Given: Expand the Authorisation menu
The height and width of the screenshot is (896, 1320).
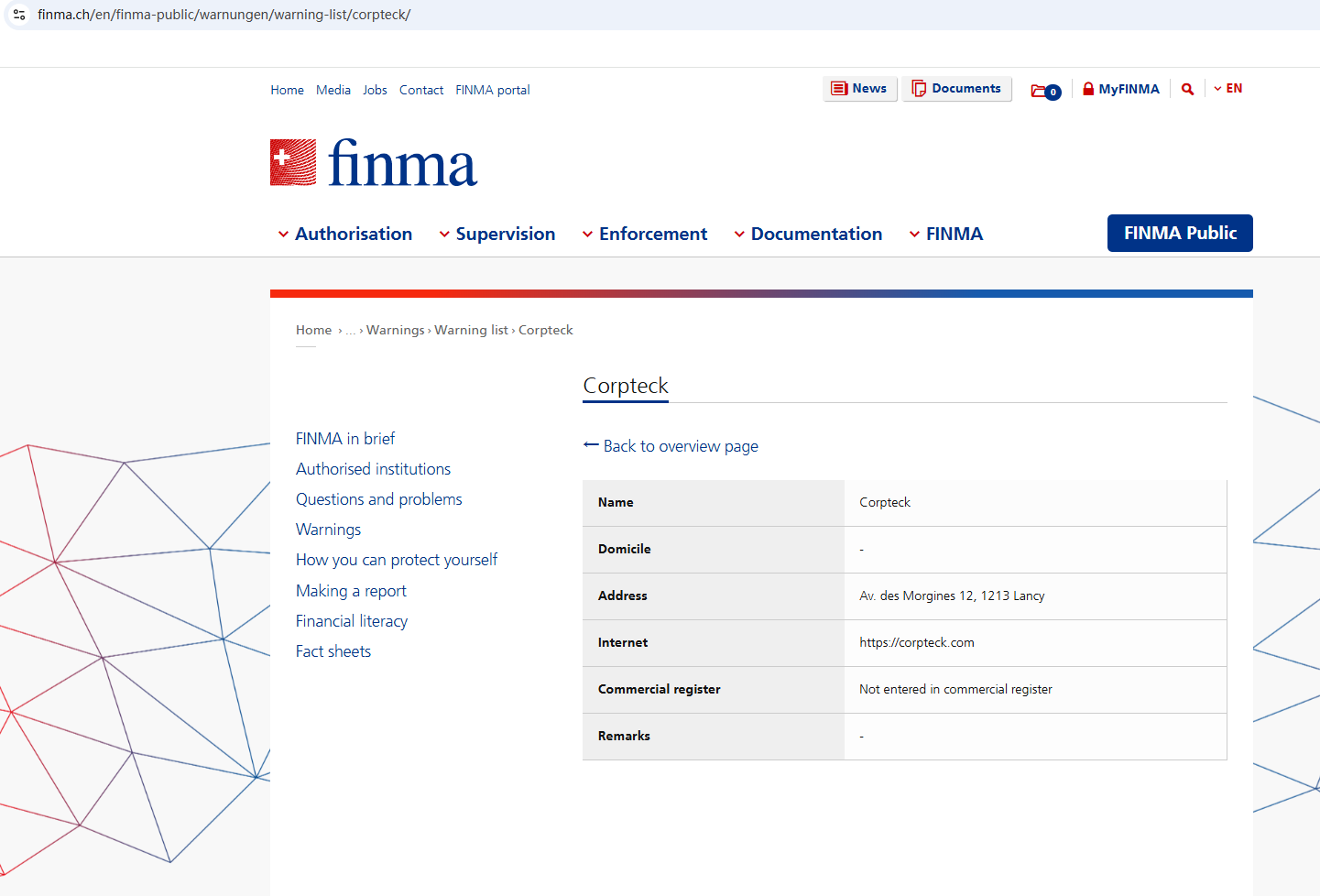Looking at the screenshot, I should 345,234.
